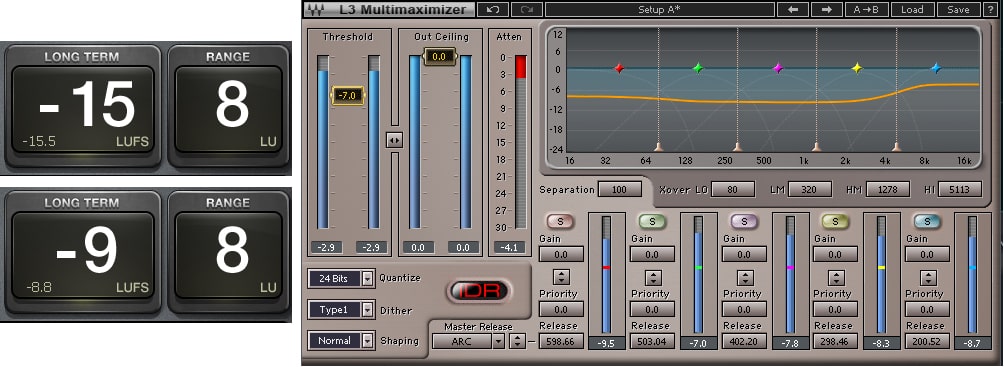
Task: Click the yellow band Release field 298.46
Action: (x=836, y=341)
